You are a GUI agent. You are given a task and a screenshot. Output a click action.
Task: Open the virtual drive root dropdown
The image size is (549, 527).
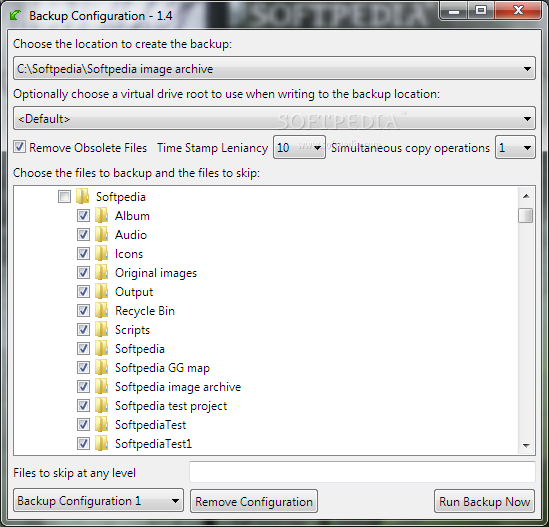(x=274, y=119)
